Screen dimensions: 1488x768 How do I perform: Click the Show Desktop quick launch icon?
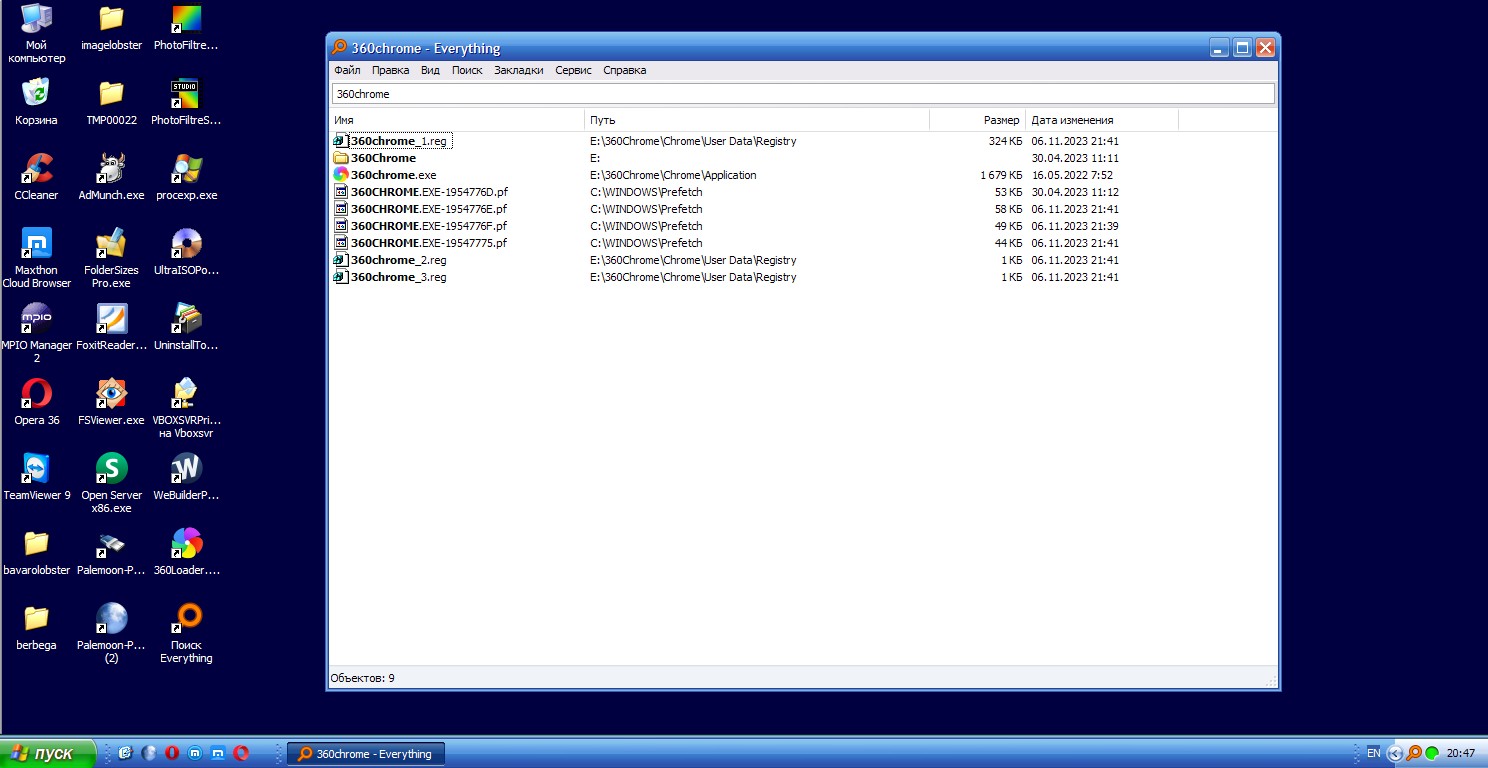tap(125, 753)
